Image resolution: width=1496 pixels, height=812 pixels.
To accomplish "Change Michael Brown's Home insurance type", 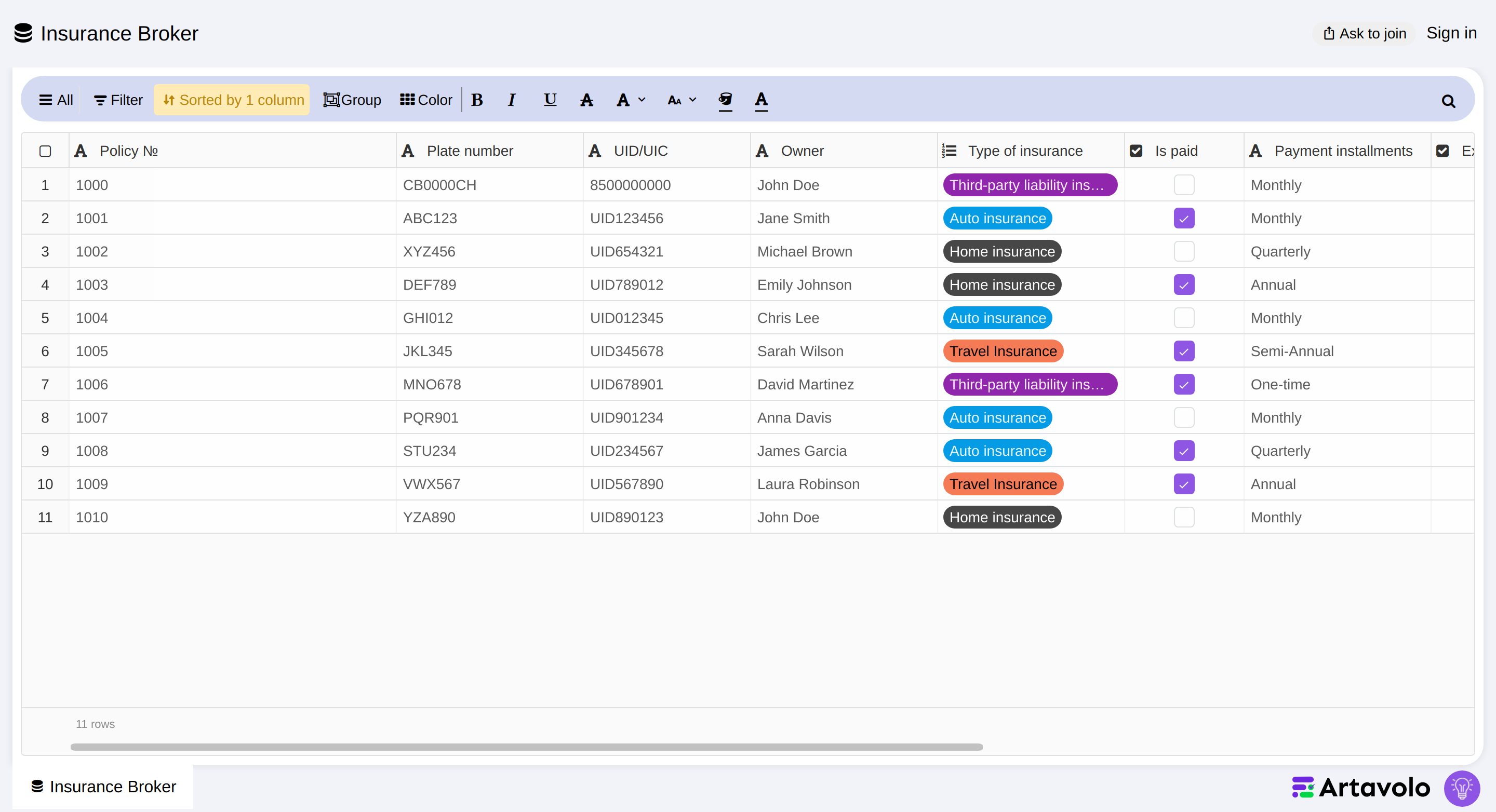I will [x=1002, y=251].
